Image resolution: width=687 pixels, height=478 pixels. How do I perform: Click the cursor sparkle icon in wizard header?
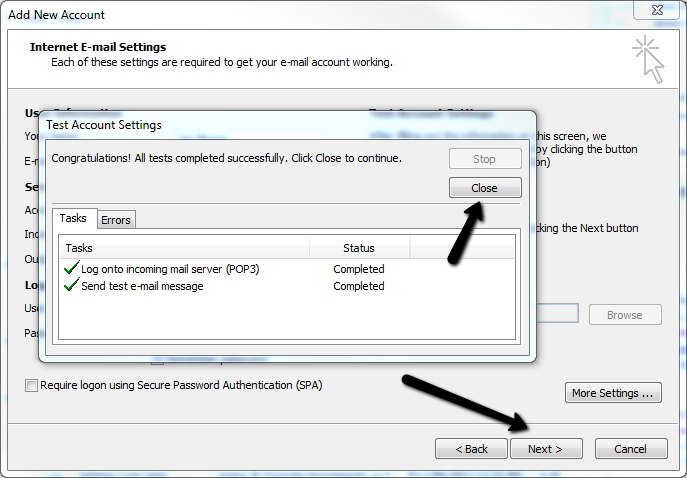[648, 58]
